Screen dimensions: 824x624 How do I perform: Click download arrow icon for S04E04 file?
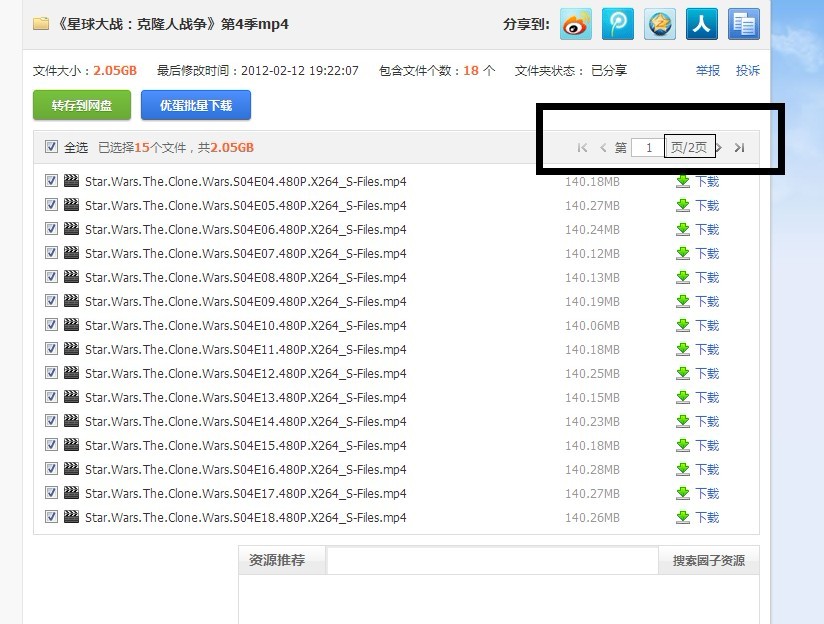[683, 181]
